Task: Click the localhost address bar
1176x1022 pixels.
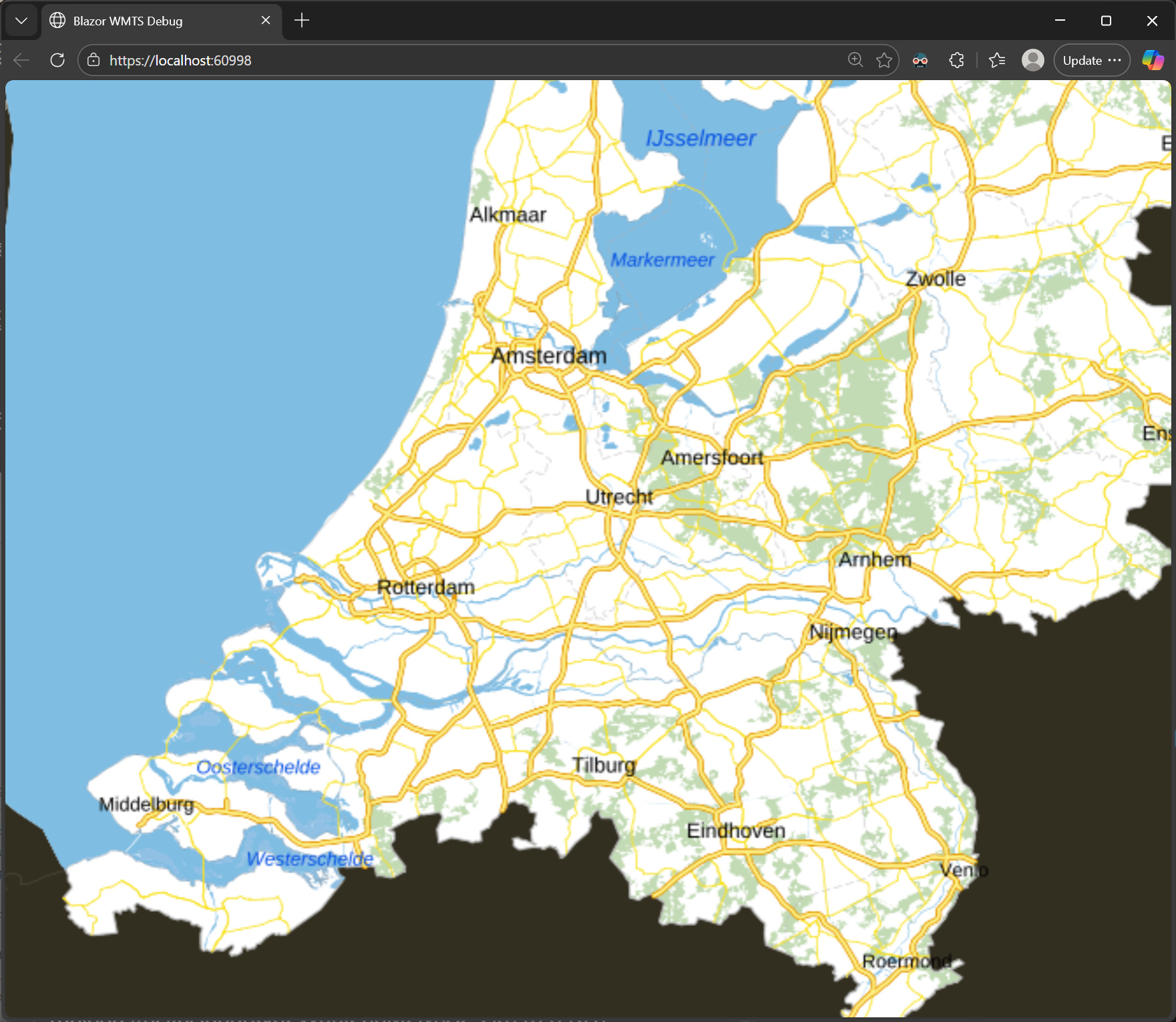Action: (x=467, y=60)
